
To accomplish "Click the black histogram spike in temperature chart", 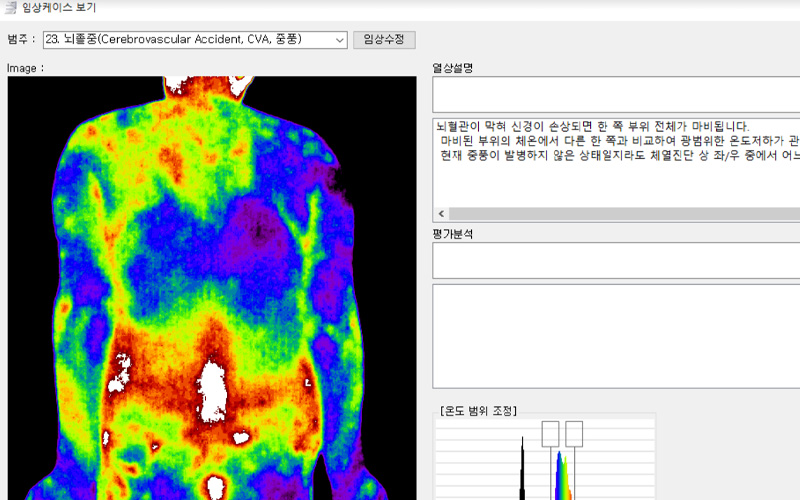I will point(522,468).
